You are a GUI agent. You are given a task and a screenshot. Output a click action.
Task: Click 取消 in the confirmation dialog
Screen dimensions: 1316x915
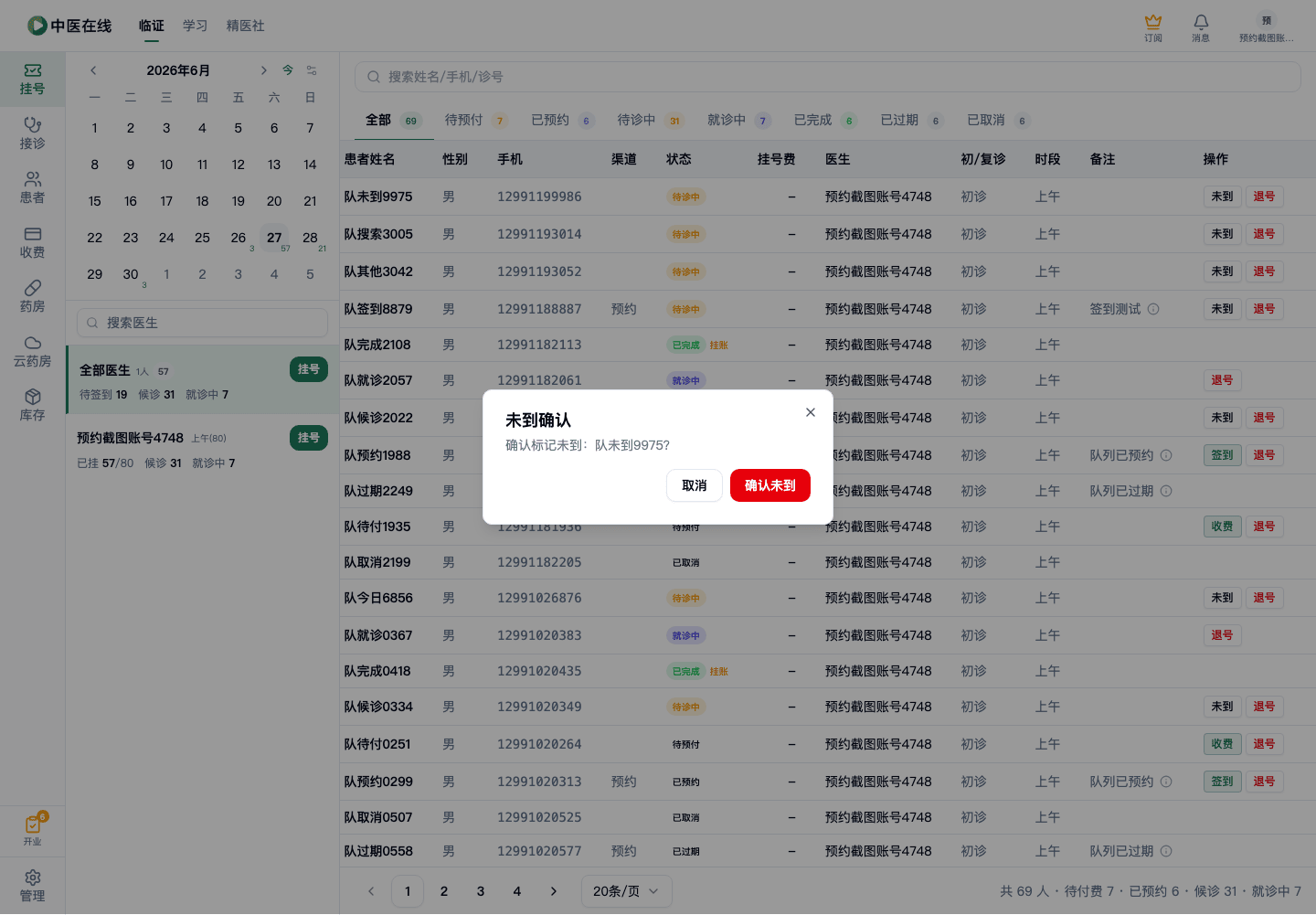695,485
